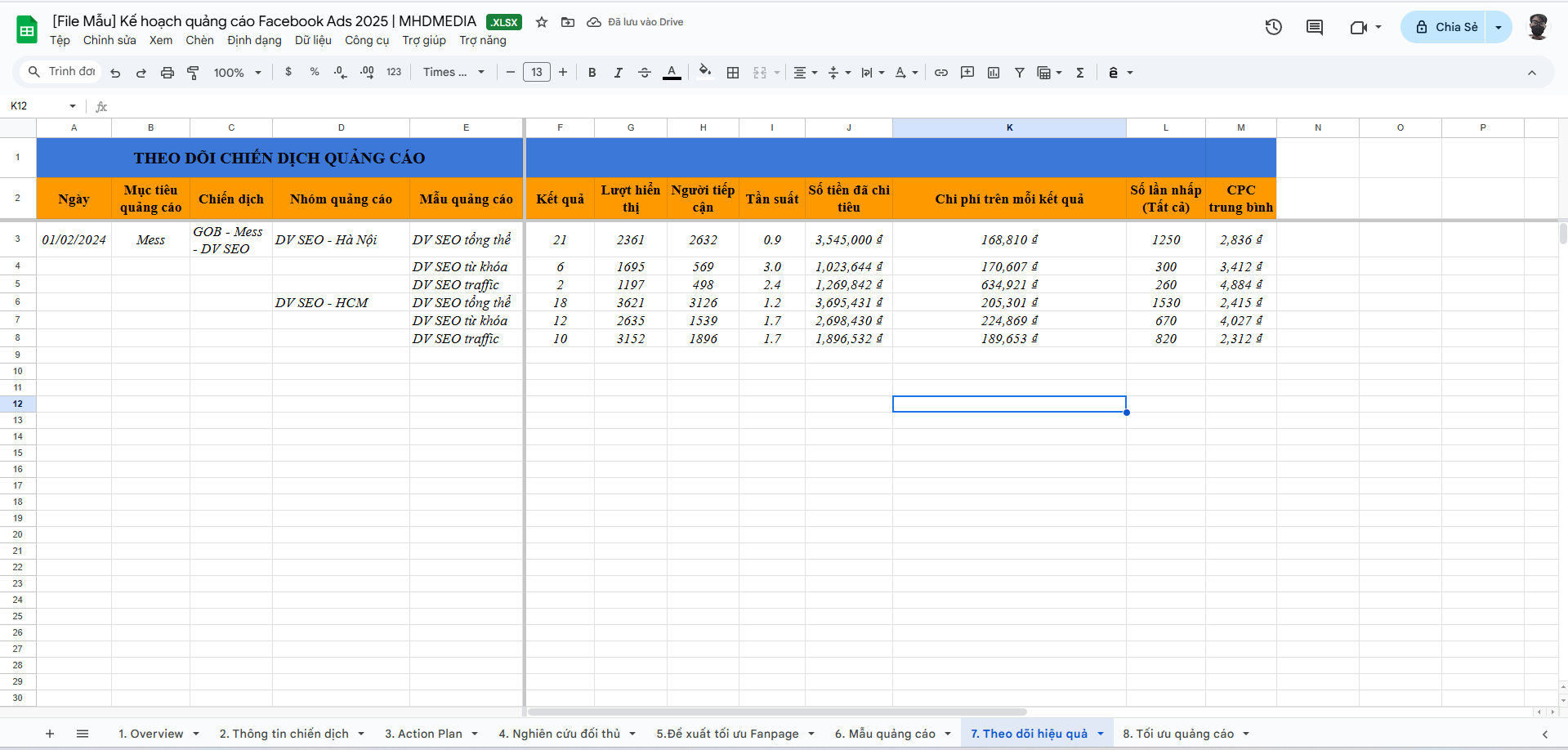The height and width of the screenshot is (750, 1568).
Task: Insert a link with the chain icon
Action: click(x=941, y=73)
